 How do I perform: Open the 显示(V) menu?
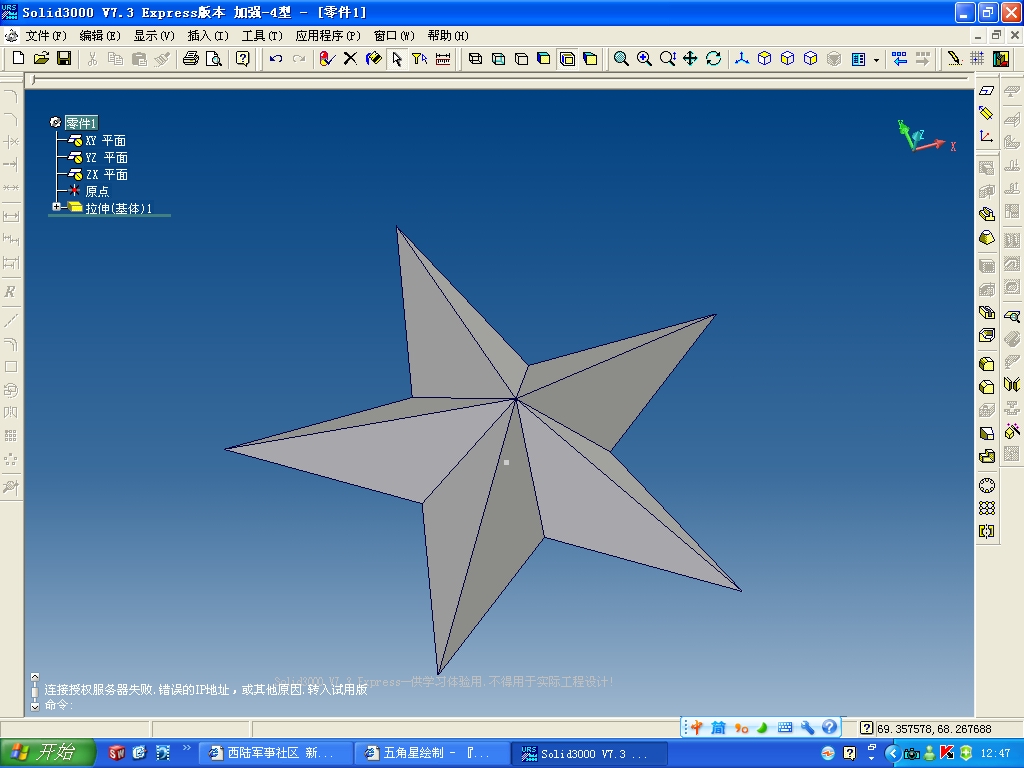[x=154, y=36]
